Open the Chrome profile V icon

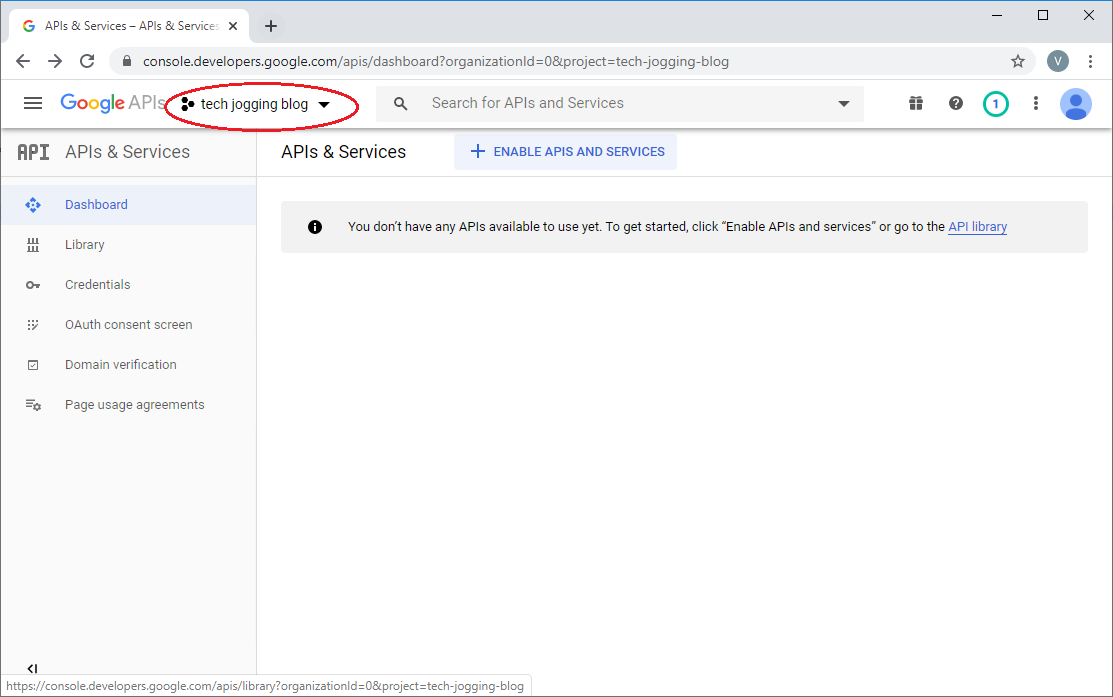[1058, 61]
